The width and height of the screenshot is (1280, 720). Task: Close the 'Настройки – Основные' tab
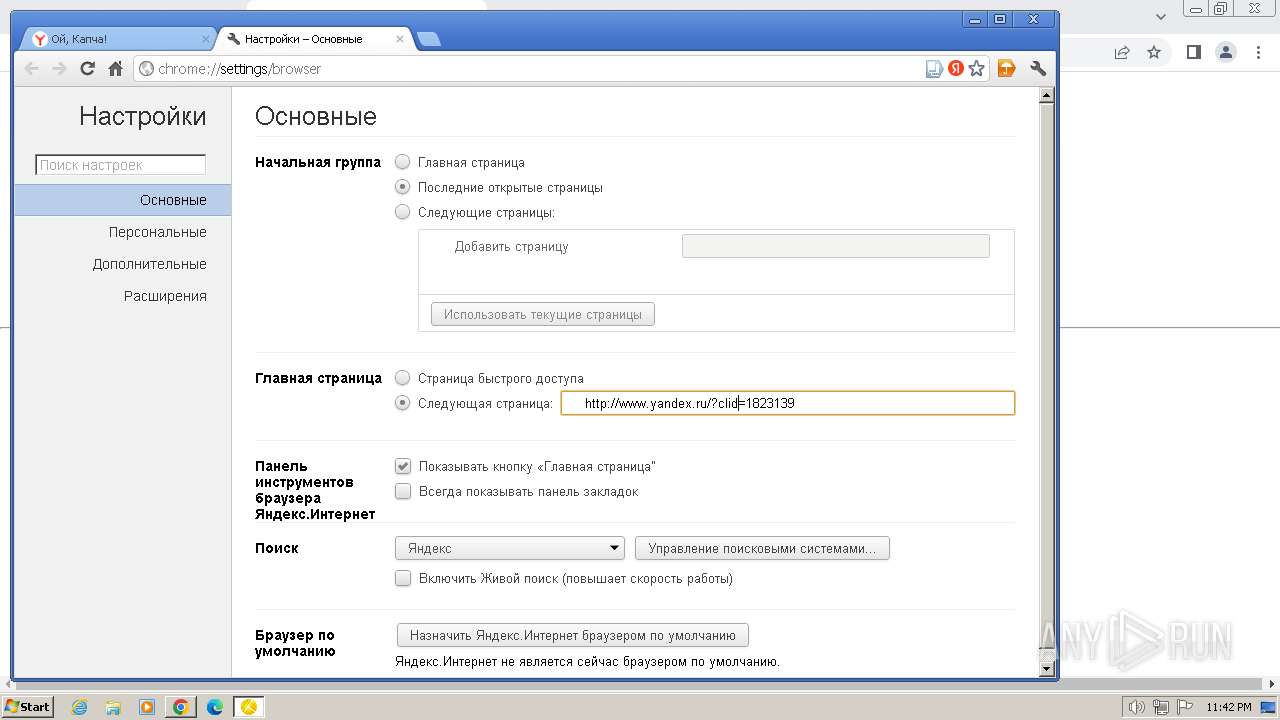pyautogui.click(x=400, y=39)
